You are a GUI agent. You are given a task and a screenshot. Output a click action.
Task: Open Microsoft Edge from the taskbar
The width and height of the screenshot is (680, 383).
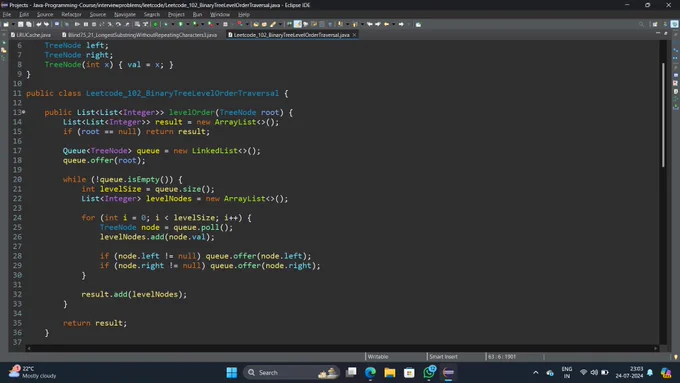[x=370, y=373]
